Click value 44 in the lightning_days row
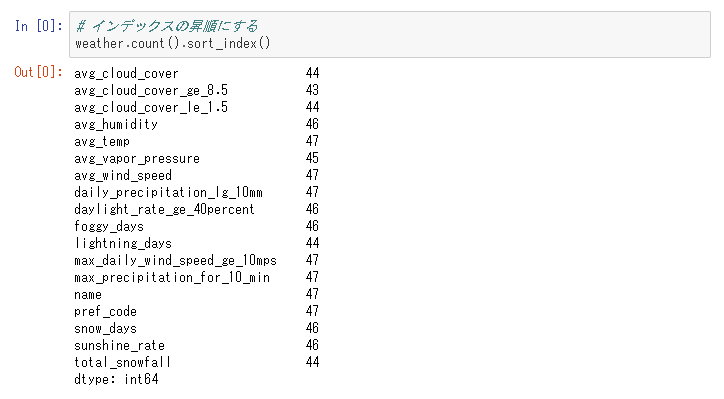Screen dimensions: 724x399 (x=312, y=243)
